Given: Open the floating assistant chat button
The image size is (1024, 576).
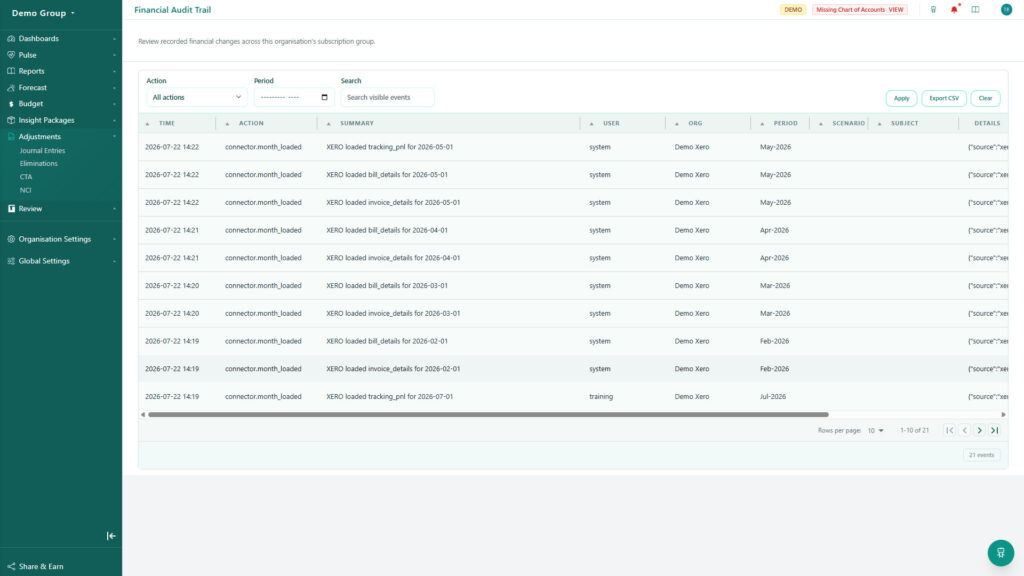Looking at the screenshot, I should [x=1000, y=552].
